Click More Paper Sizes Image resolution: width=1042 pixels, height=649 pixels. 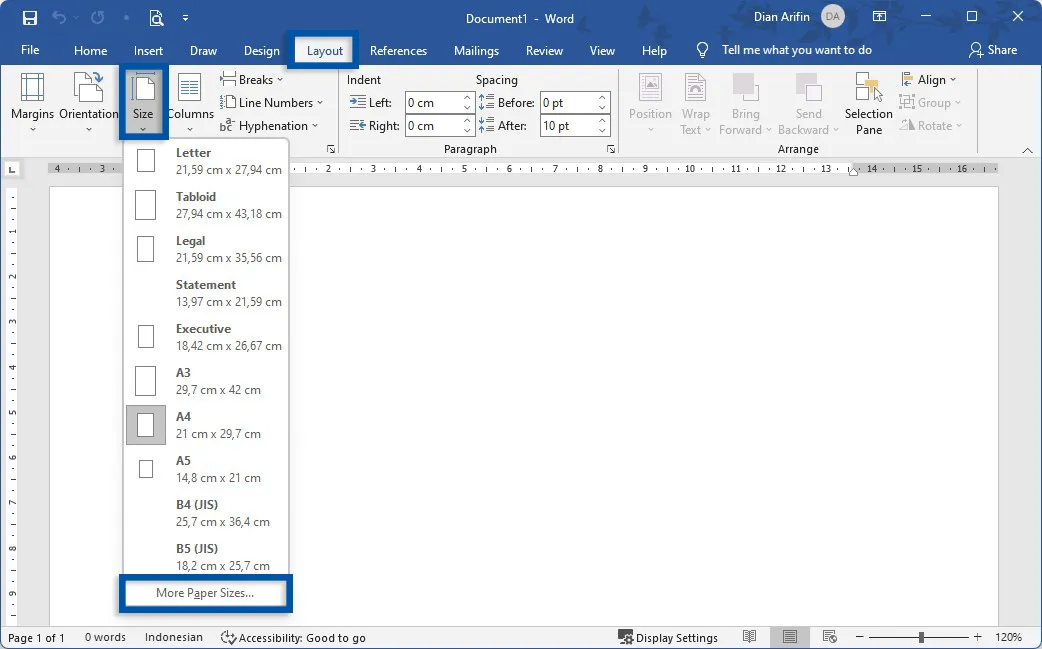point(205,593)
